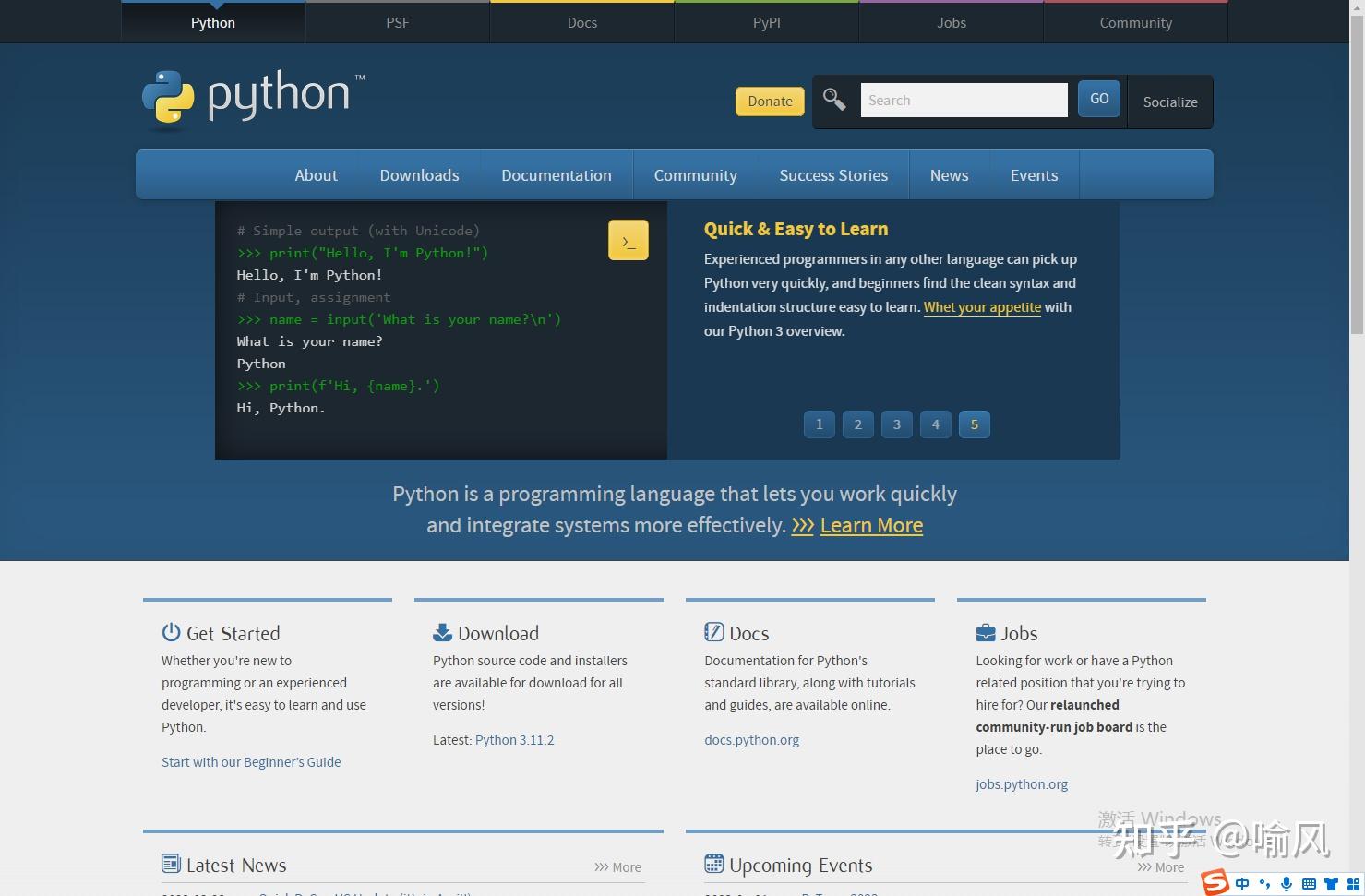Switch to the PyPI tab

(x=766, y=22)
